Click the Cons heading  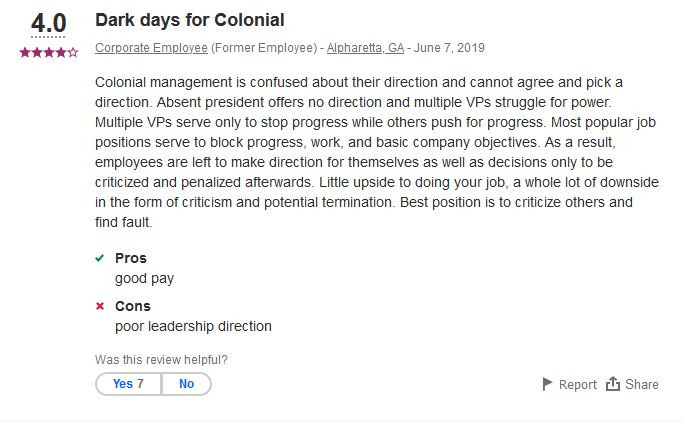(133, 306)
